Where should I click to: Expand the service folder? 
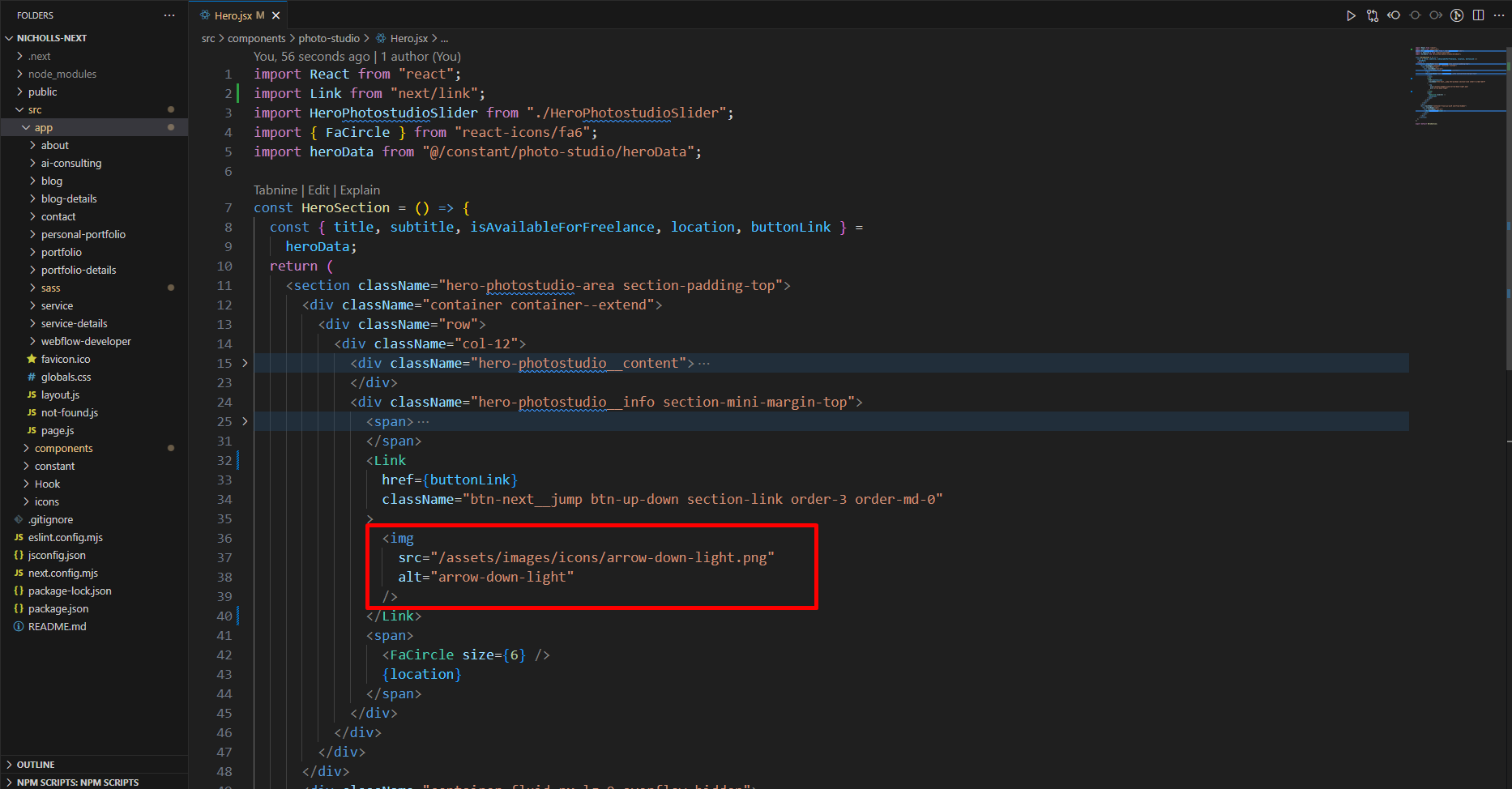click(57, 305)
